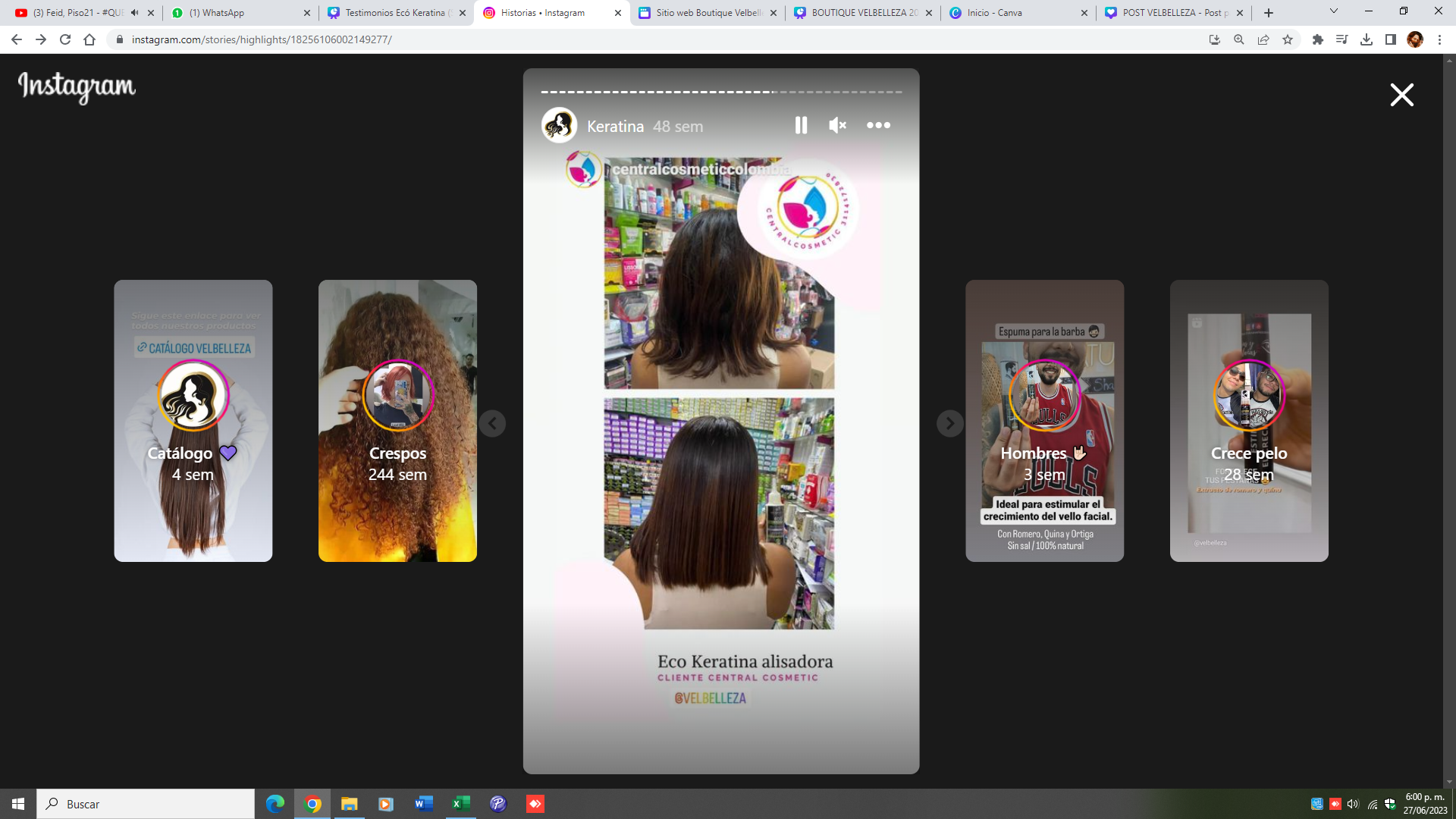Open the Hombres highlight thumbnail

pyautogui.click(x=1044, y=420)
